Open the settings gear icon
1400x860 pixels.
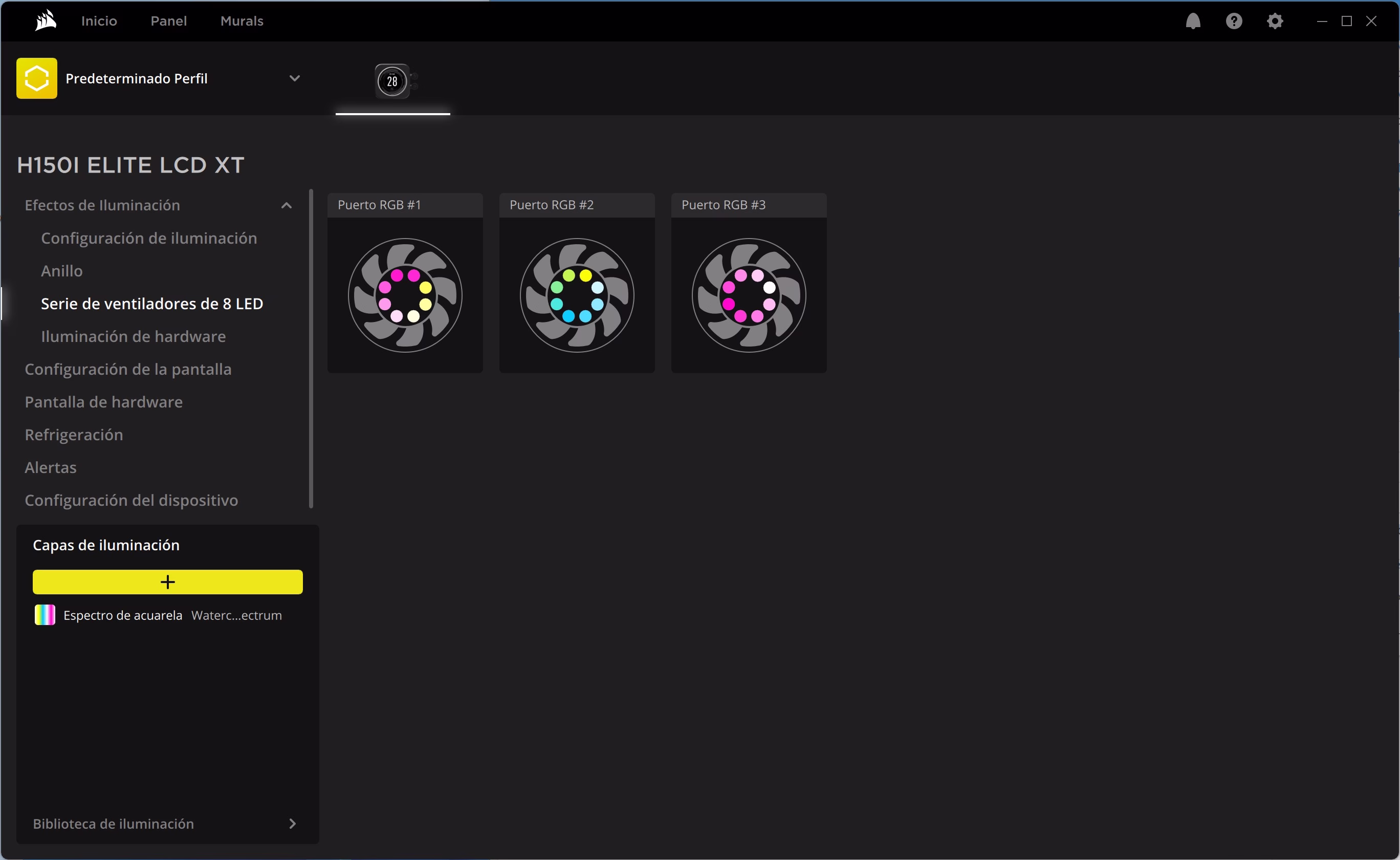(x=1275, y=21)
